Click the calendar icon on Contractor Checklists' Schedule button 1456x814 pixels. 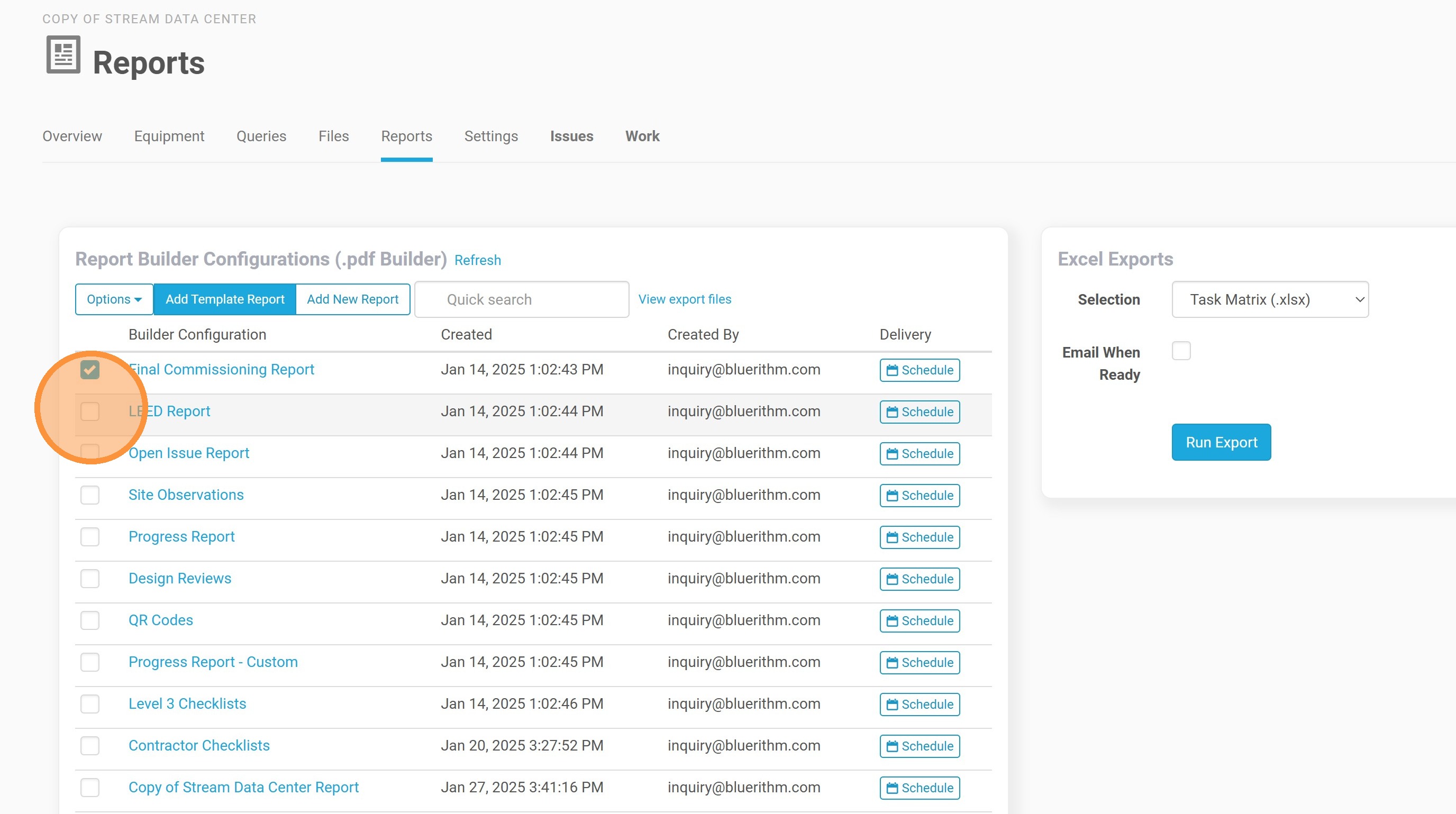coord(893,746)
